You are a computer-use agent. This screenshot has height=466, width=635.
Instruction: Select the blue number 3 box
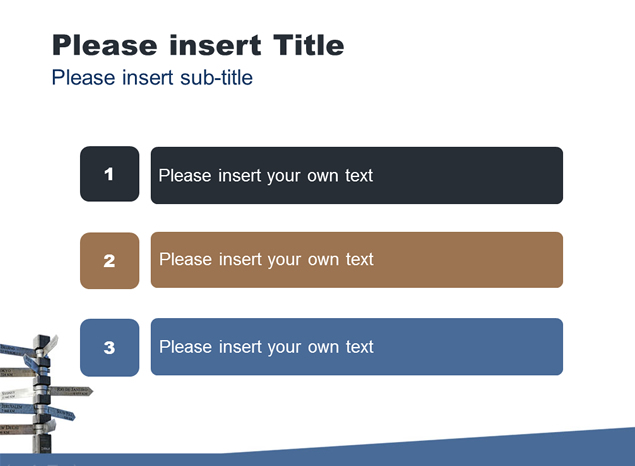109,347
